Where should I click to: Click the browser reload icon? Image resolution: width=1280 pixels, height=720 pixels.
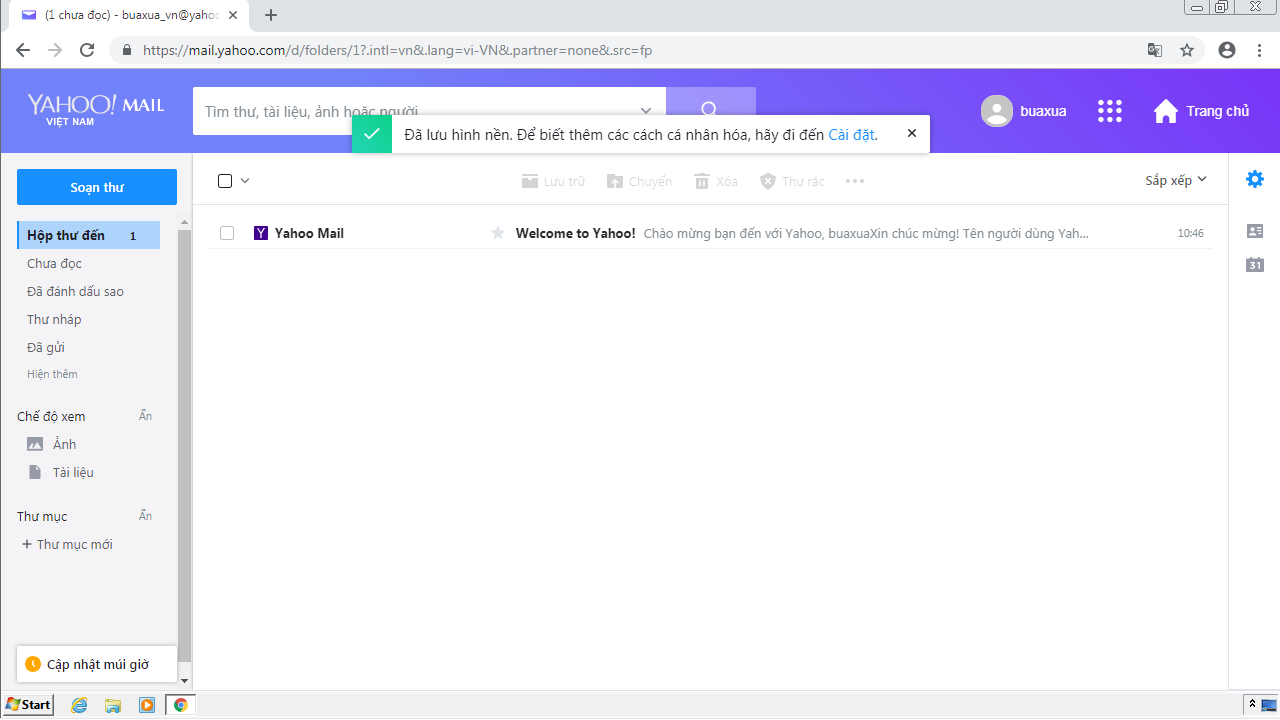pyautogui.click(x=87, y=50)
